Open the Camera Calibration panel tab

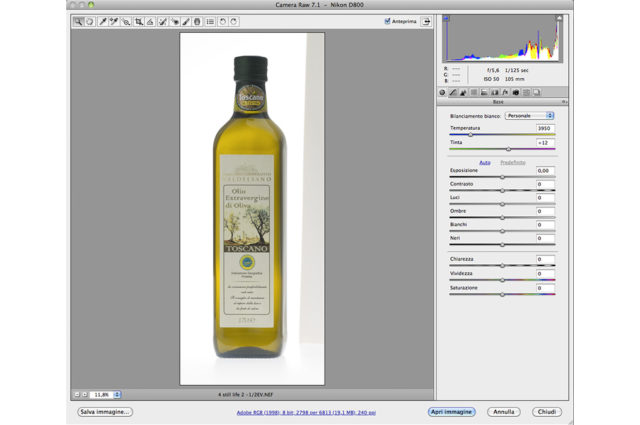(516, 93)
